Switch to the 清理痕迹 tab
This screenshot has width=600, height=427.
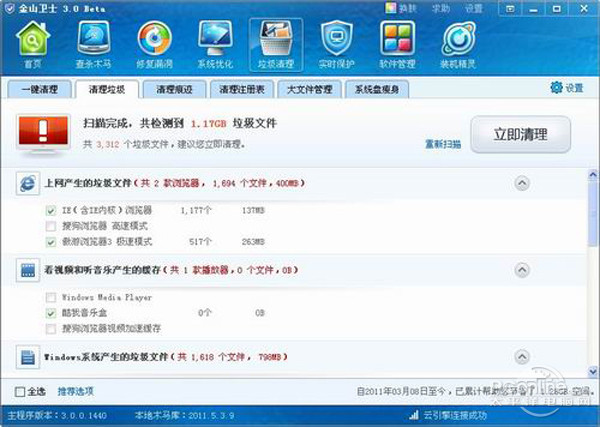pos(174,90)
